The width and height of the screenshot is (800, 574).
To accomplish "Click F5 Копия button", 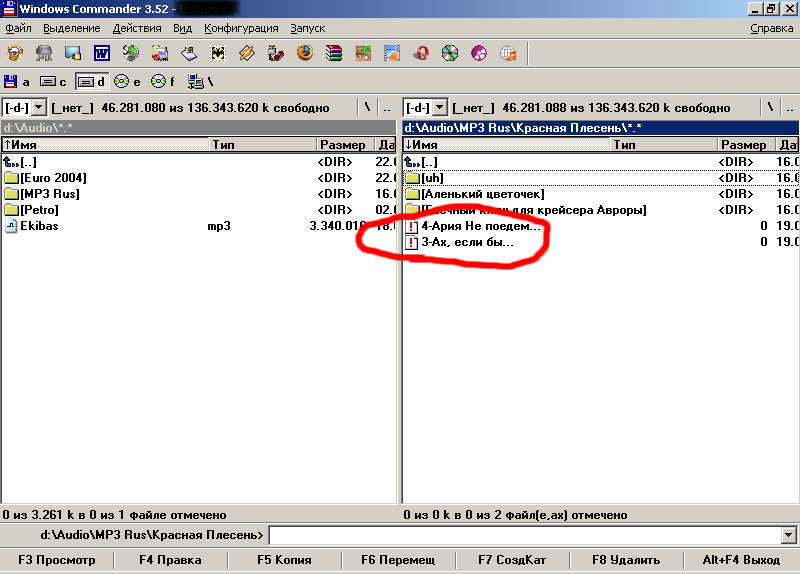I will coord(284,560).
